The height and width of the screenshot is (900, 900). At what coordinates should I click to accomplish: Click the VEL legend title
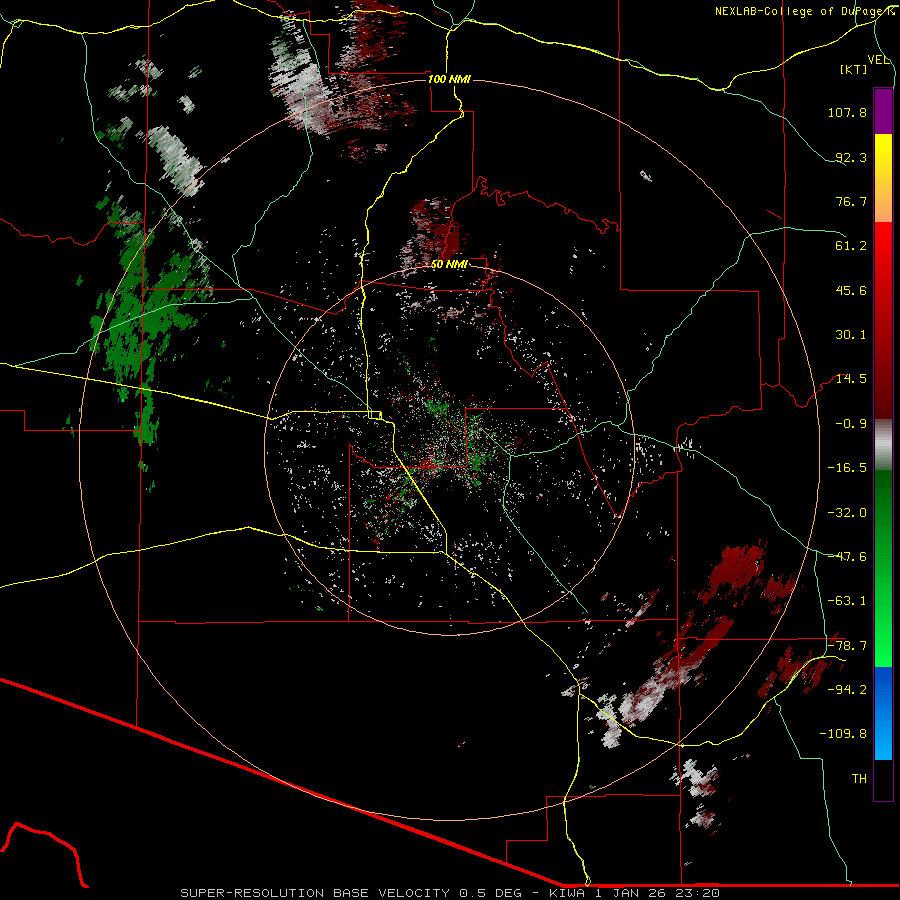pos(878,60)
